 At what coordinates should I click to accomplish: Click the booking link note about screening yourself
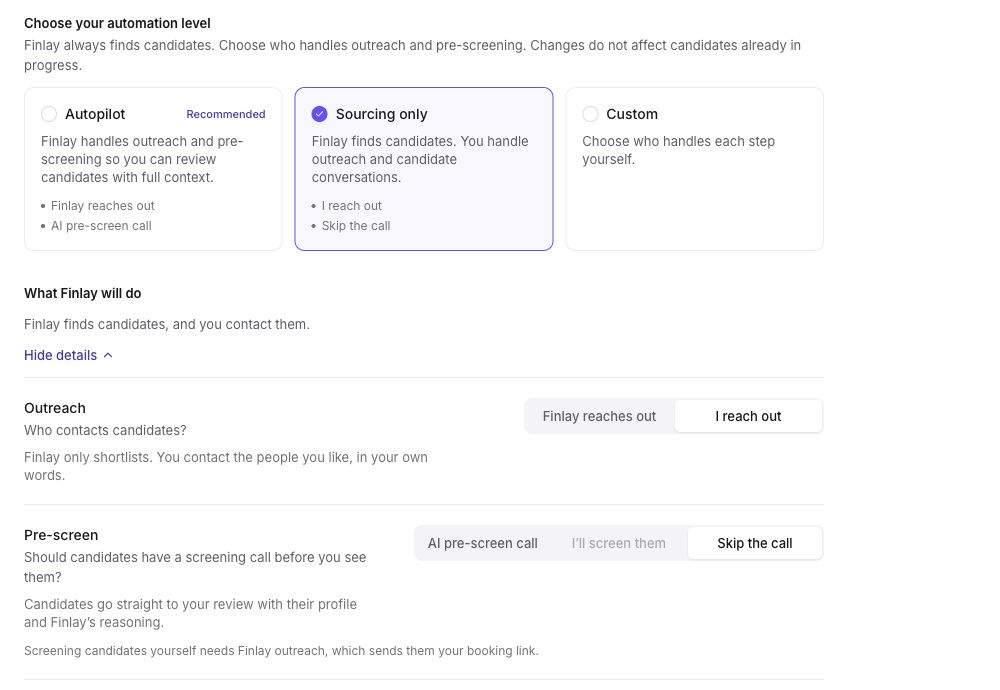click(281, 651)
